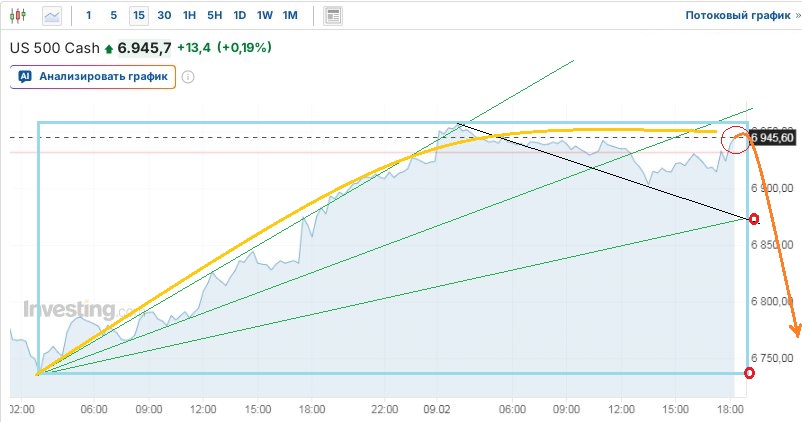802x422 pixels.
Task: Select the 5 minute interval
Action: pyautogui.click(x=113, y=16)
